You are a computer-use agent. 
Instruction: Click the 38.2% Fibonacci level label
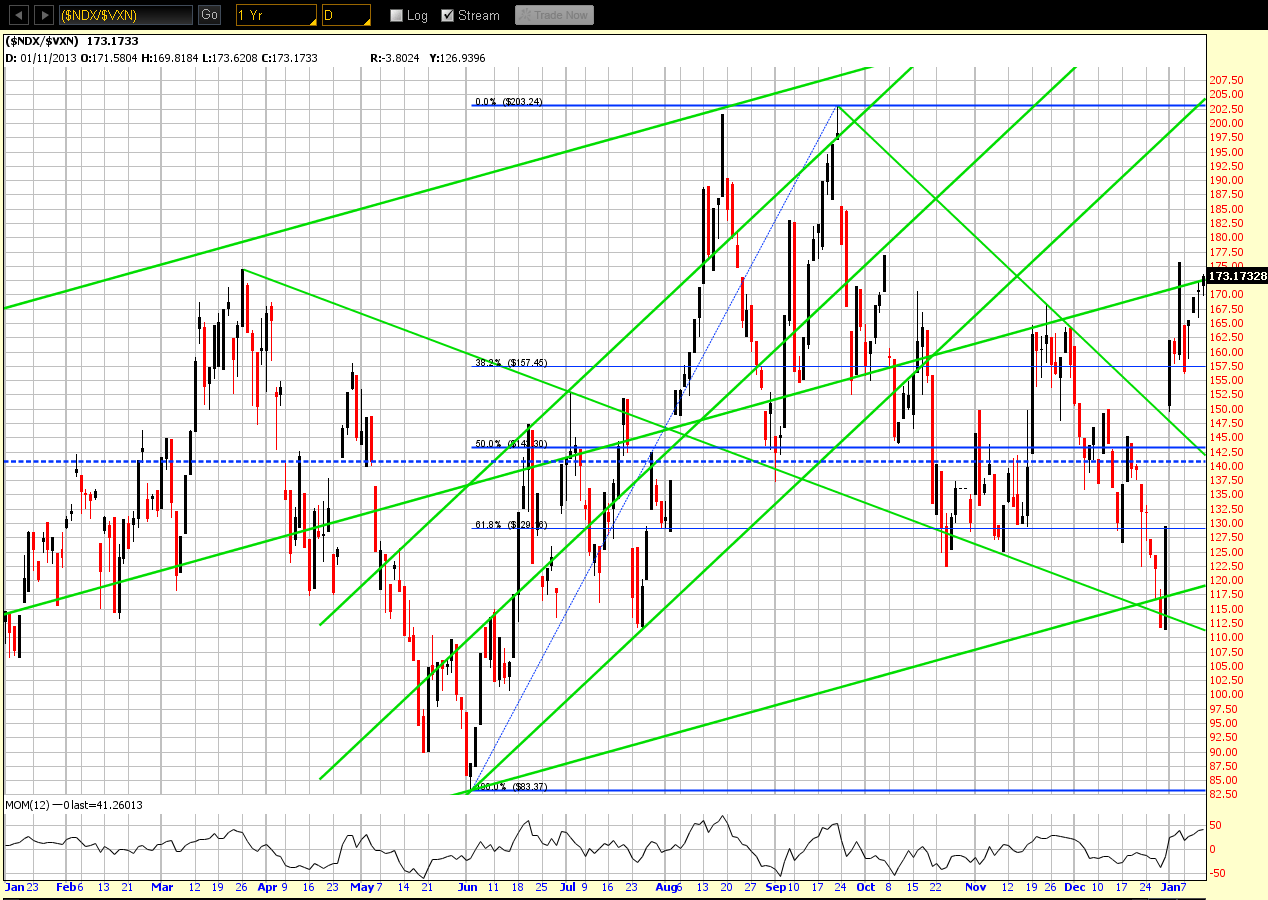[x=509, y=363]
